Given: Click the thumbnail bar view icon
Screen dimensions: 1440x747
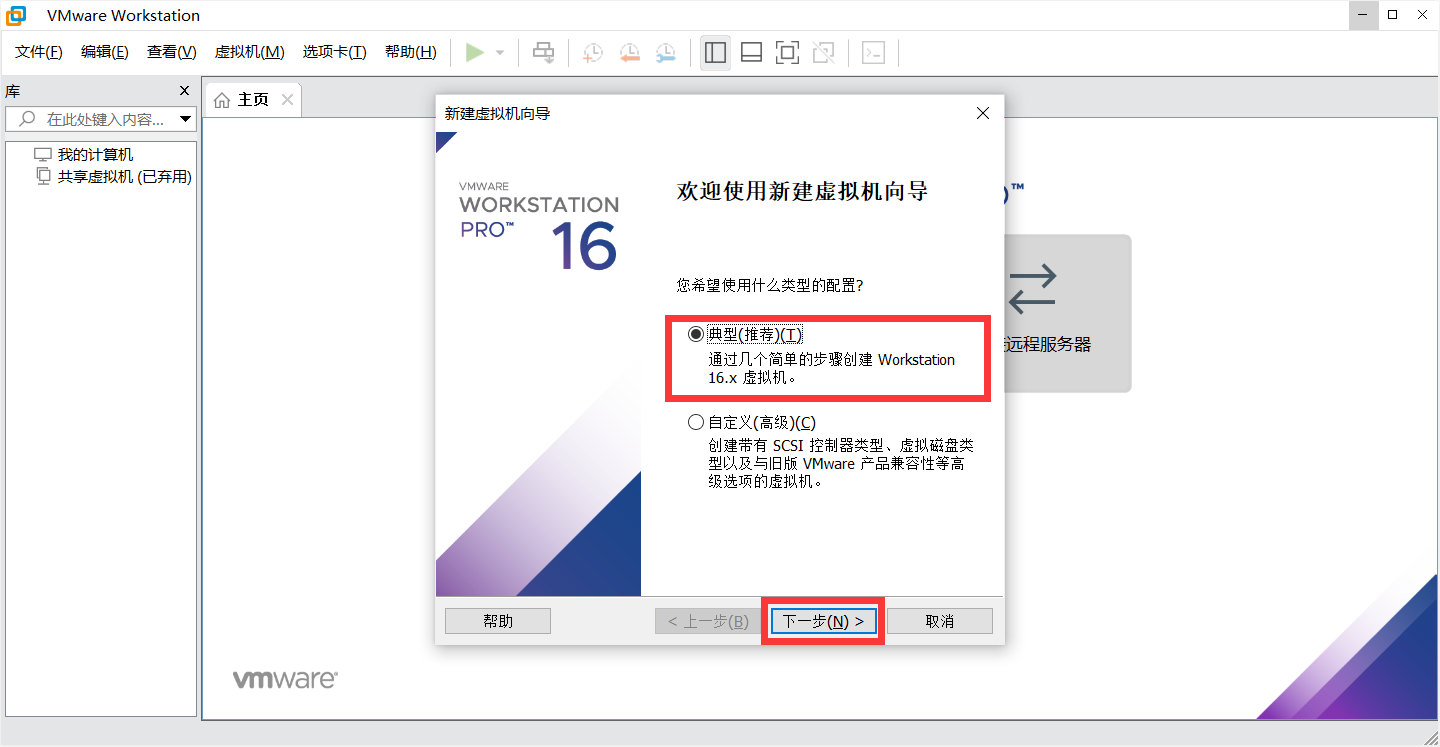Looking at the screenshot, I should click(751, 52).
